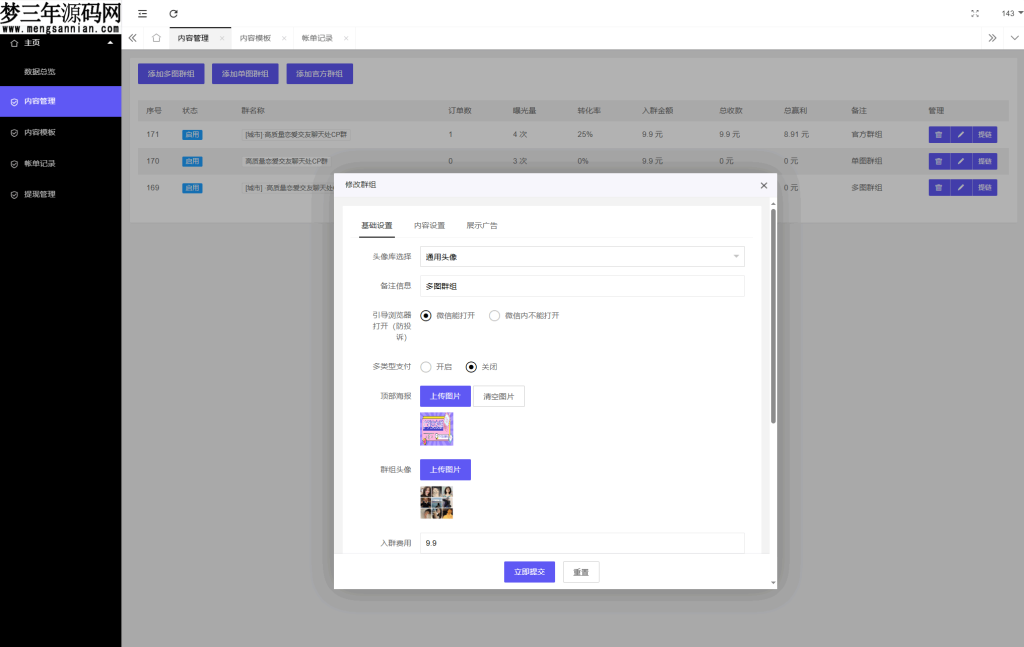Switch to the 内容设置 tab
The height and width of the screenshot is (647, 1024).
(429, 226)
